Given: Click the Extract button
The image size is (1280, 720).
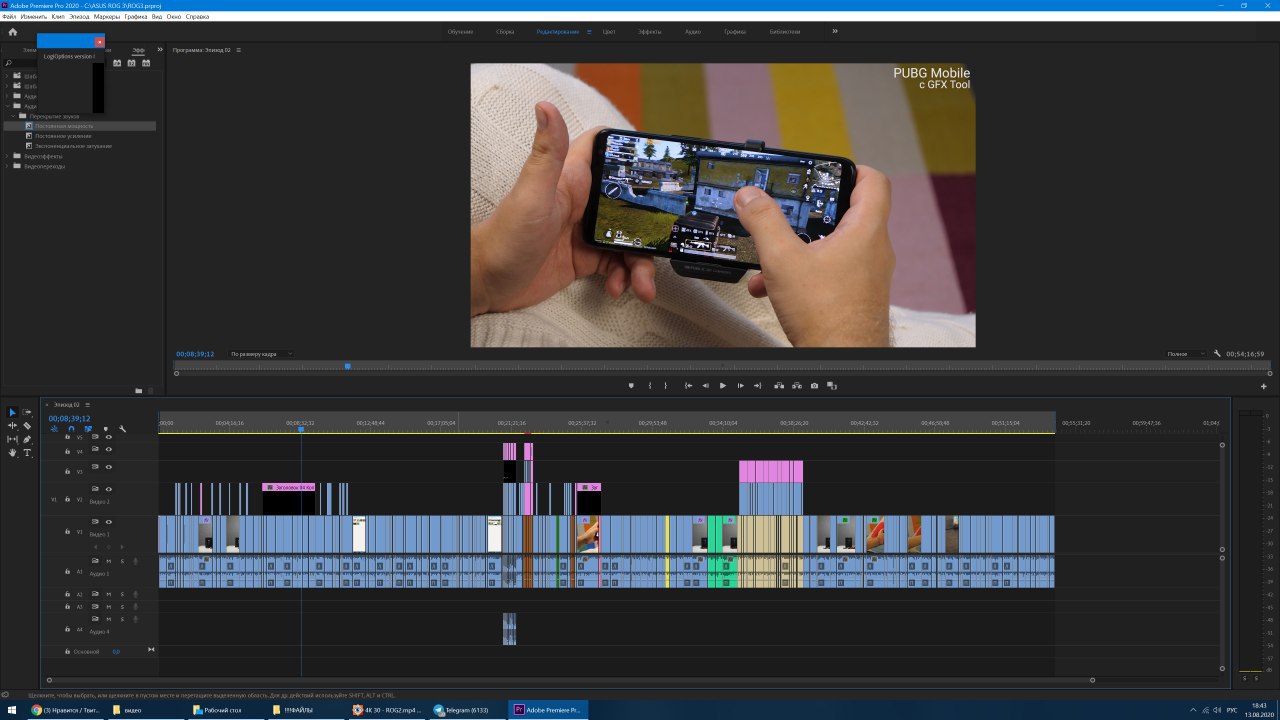Looking at the screenshot, I should pyautogui.click(x=797, y=386).
